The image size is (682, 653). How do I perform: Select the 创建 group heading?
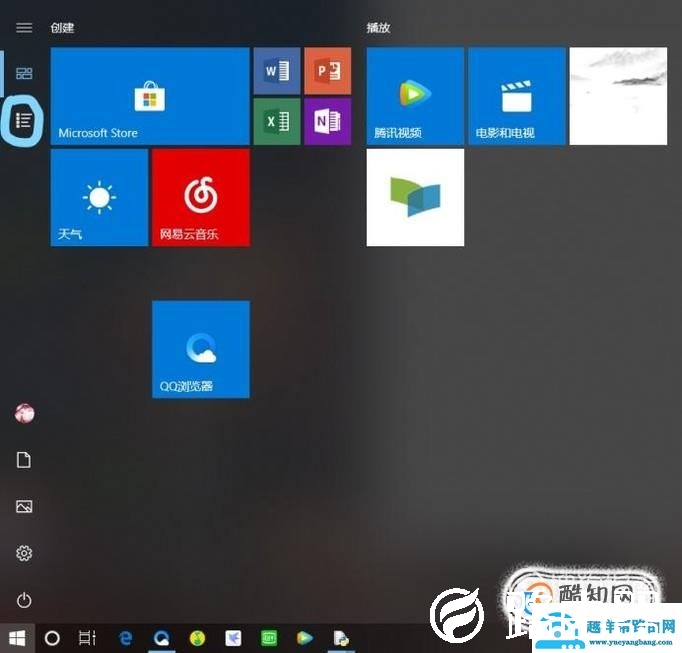(x=62, y=28)
